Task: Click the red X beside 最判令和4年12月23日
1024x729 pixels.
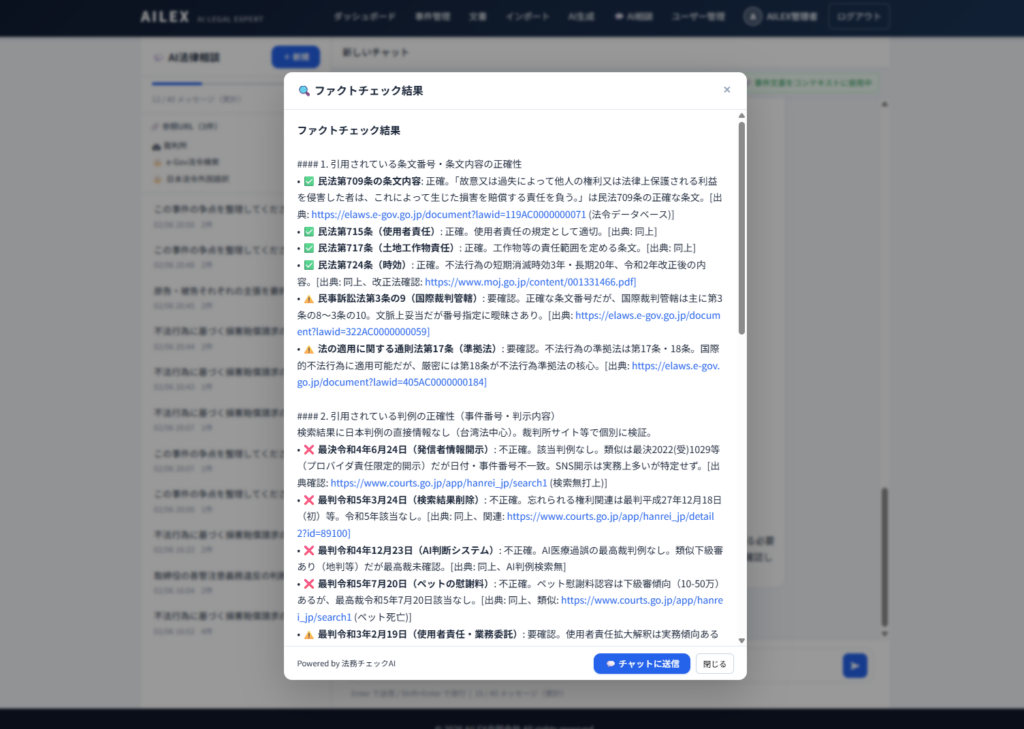Action: pos(309,551)
